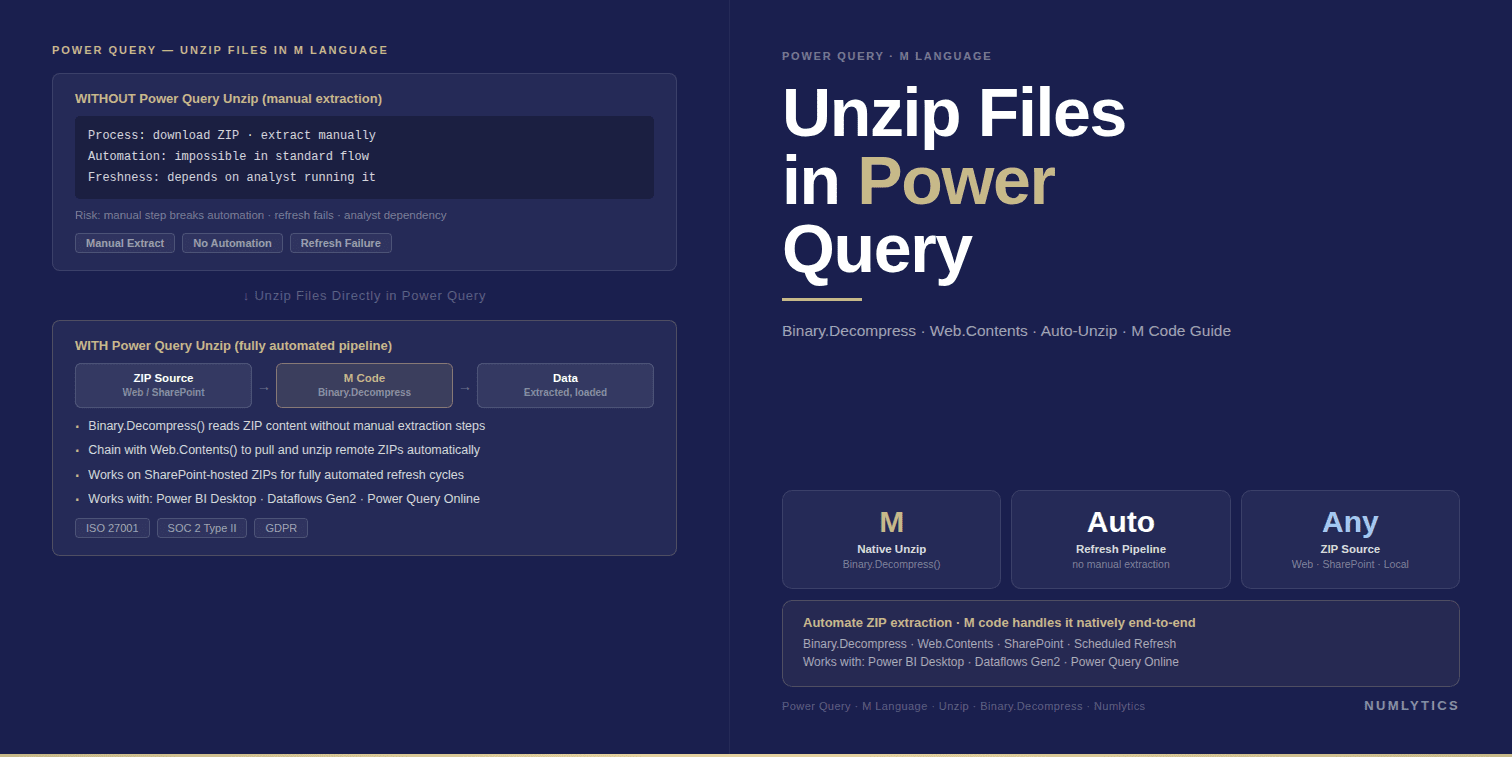Click bullet 'Chain with Web.Contents()'
The width and height of the screenshot is (1512, 757).
click(284, 450)
